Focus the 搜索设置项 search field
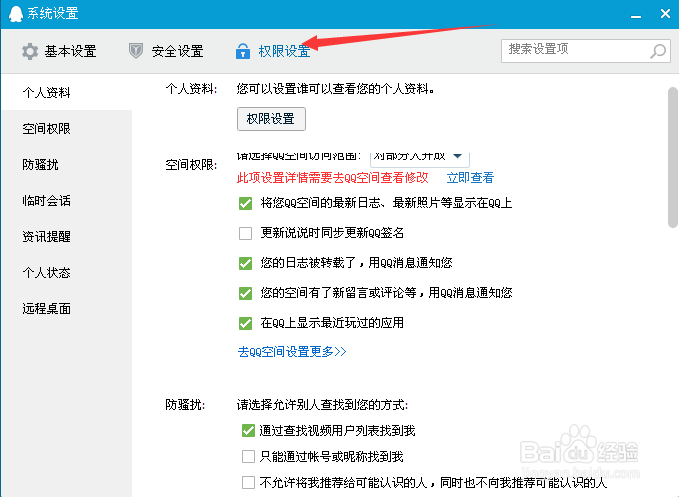Screen dimensions: 679x497 [586, 51]
